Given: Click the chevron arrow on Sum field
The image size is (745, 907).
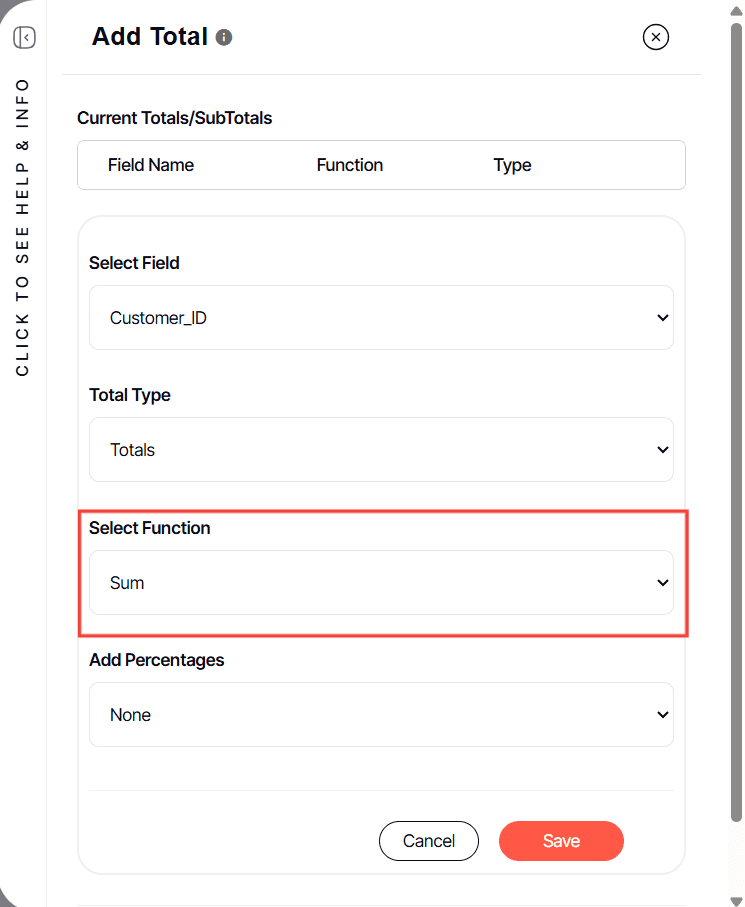Looking at the screenshot, I should 662,583.
